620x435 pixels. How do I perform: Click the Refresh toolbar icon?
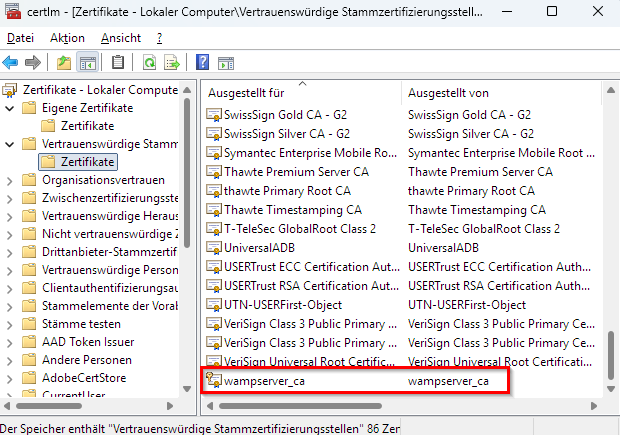click(148, 63)
